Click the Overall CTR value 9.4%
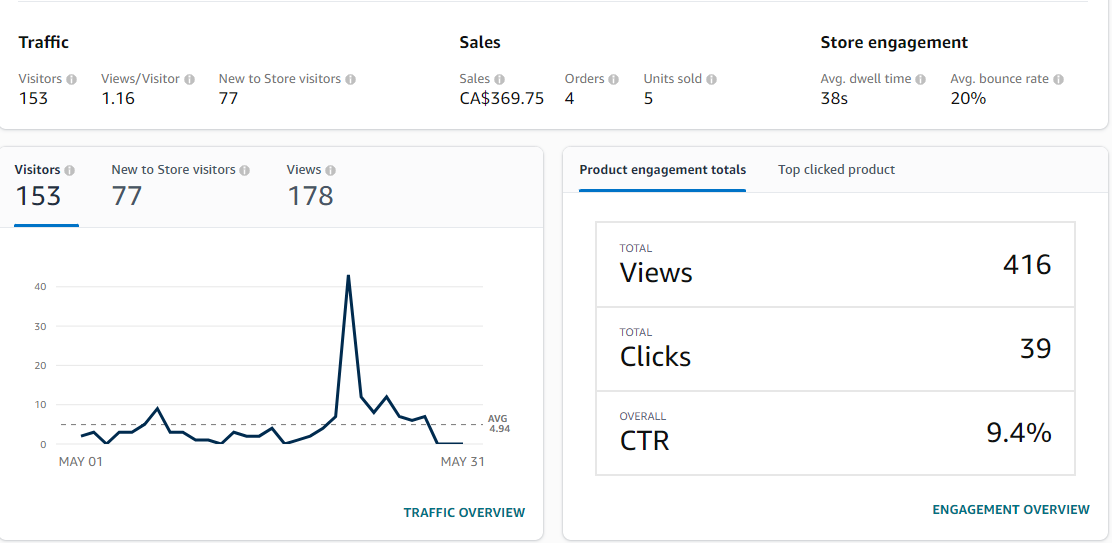Image resolution: width=1112 pixels, height=543 pixels. click(1019, 432)
